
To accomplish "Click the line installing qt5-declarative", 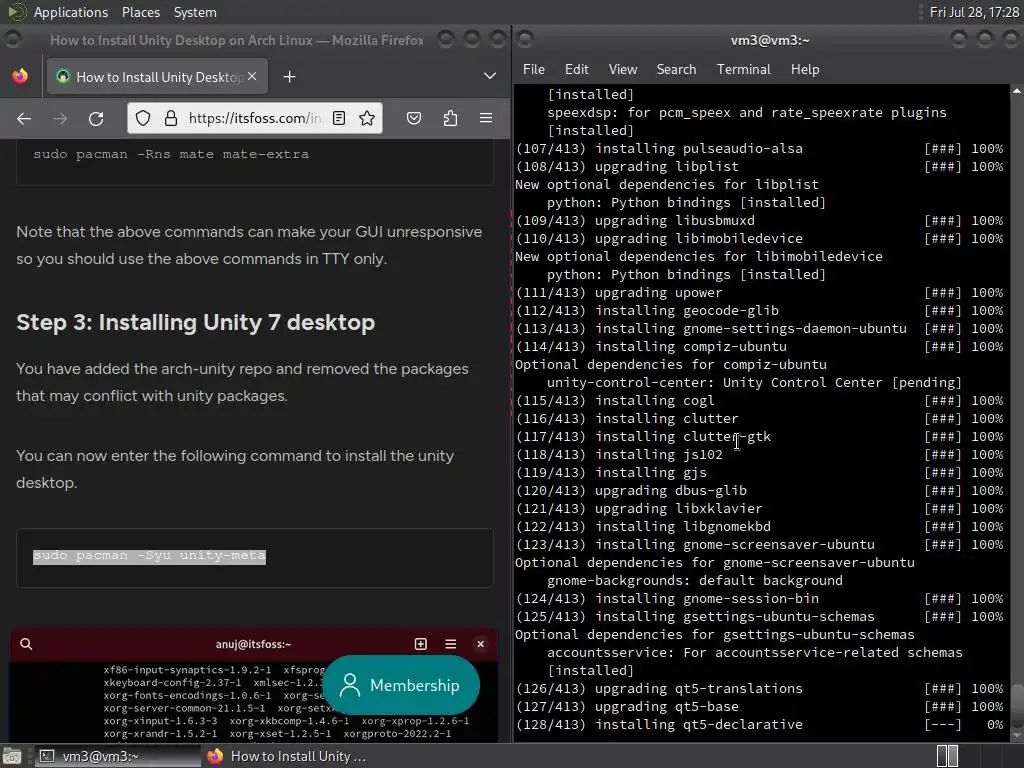I will point(760,725).
